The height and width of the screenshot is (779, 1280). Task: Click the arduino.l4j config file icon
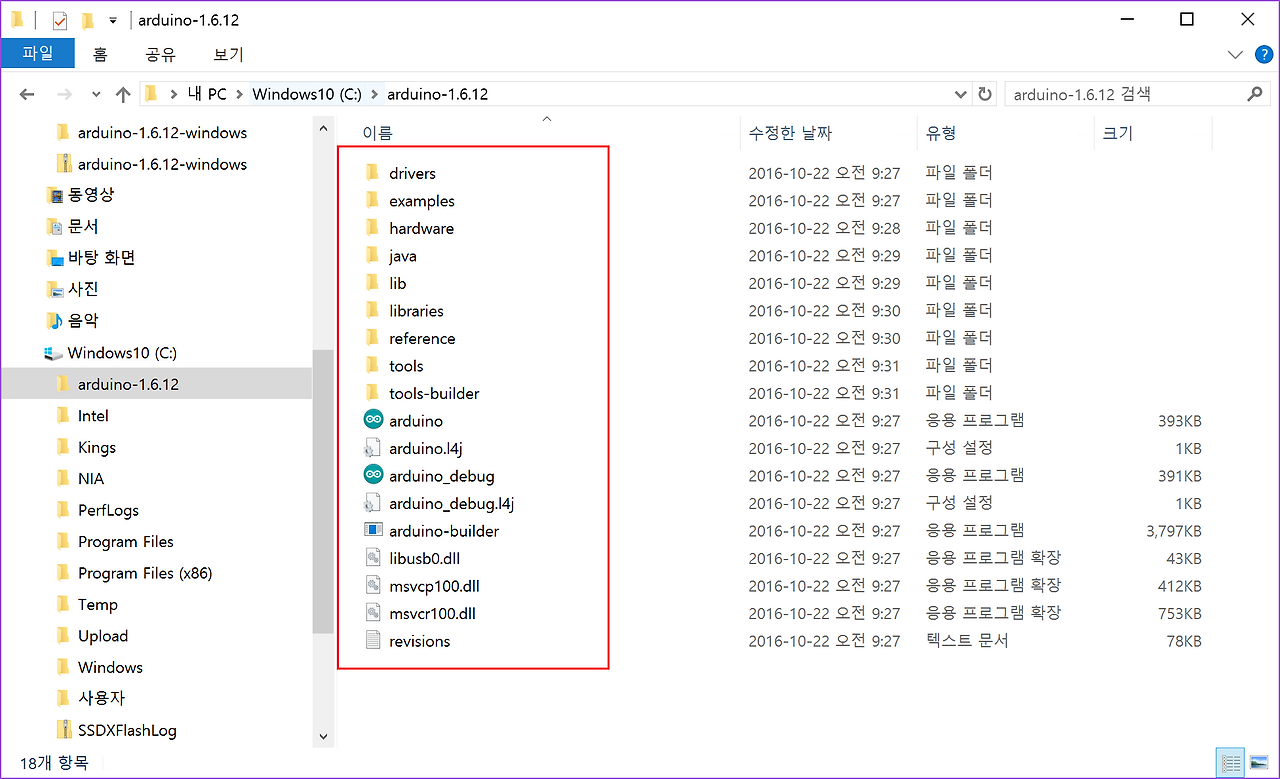[373, 448]
